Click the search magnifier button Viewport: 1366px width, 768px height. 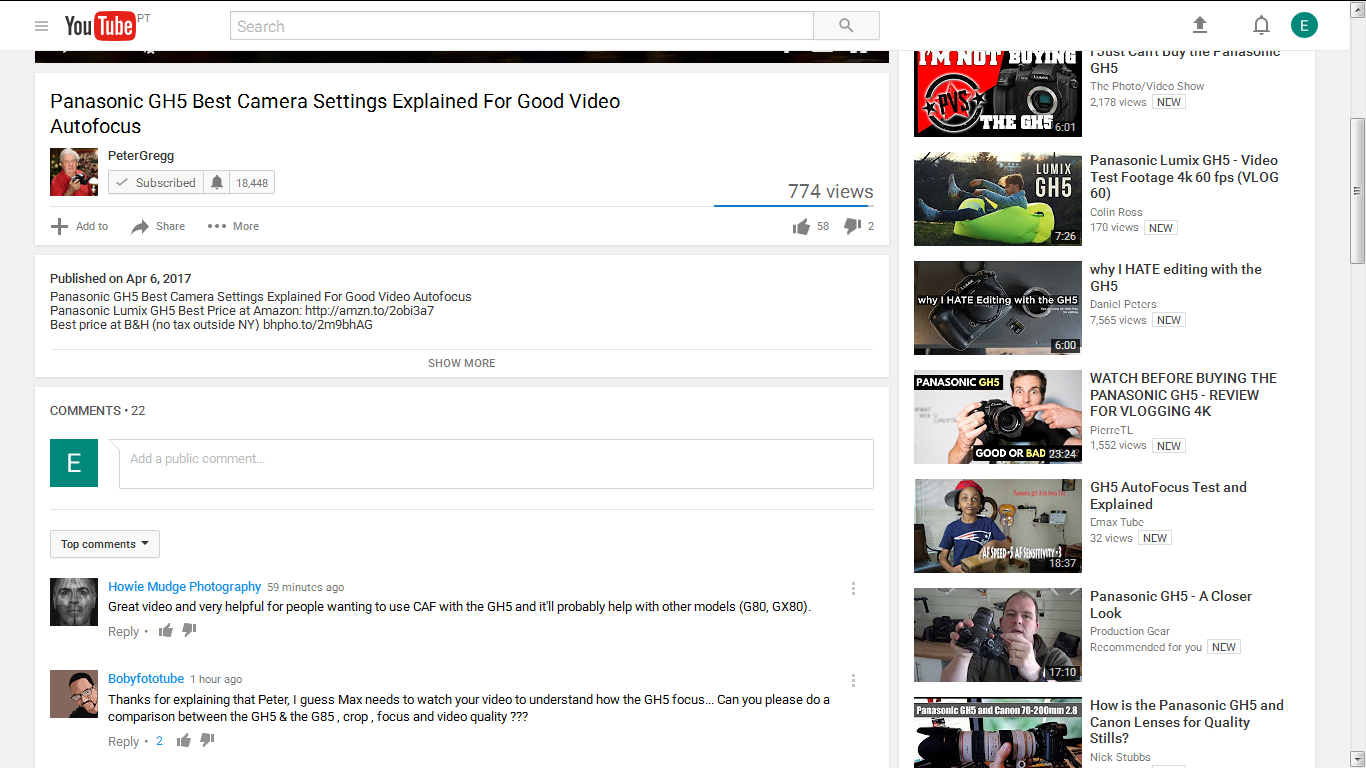pos(846,26)
